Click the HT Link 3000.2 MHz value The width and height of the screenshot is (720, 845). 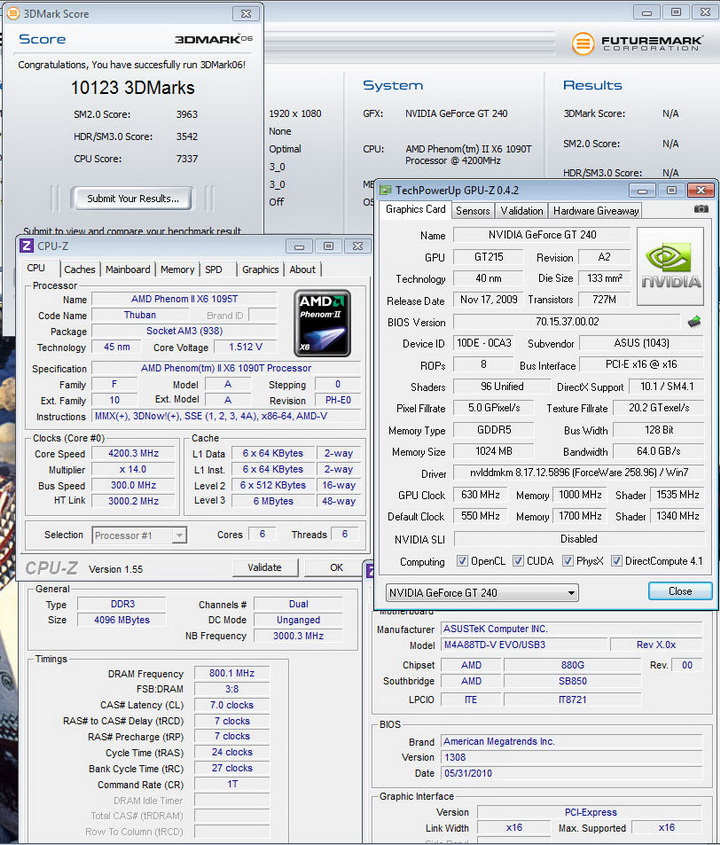coord(133,501)
